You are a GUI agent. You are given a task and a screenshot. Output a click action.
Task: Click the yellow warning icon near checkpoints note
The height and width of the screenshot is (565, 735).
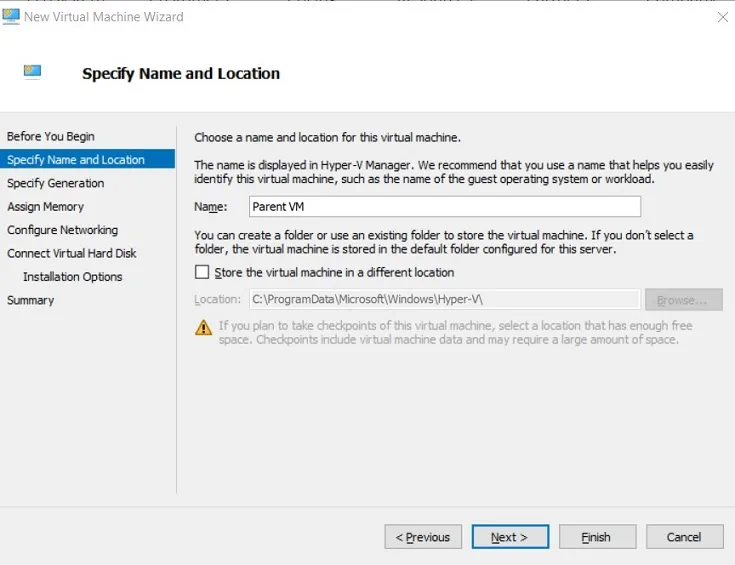pyautogui.click(x=203, y=327)
